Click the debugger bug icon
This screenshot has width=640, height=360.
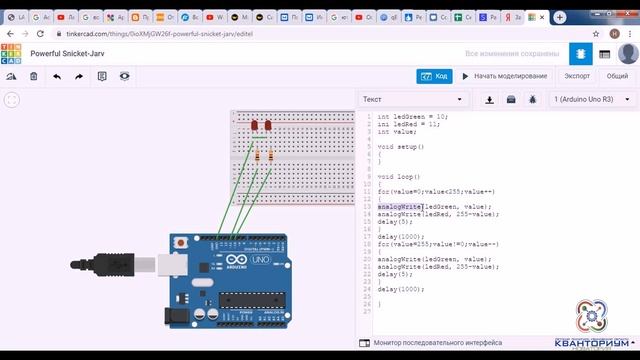tap(533, 100)
